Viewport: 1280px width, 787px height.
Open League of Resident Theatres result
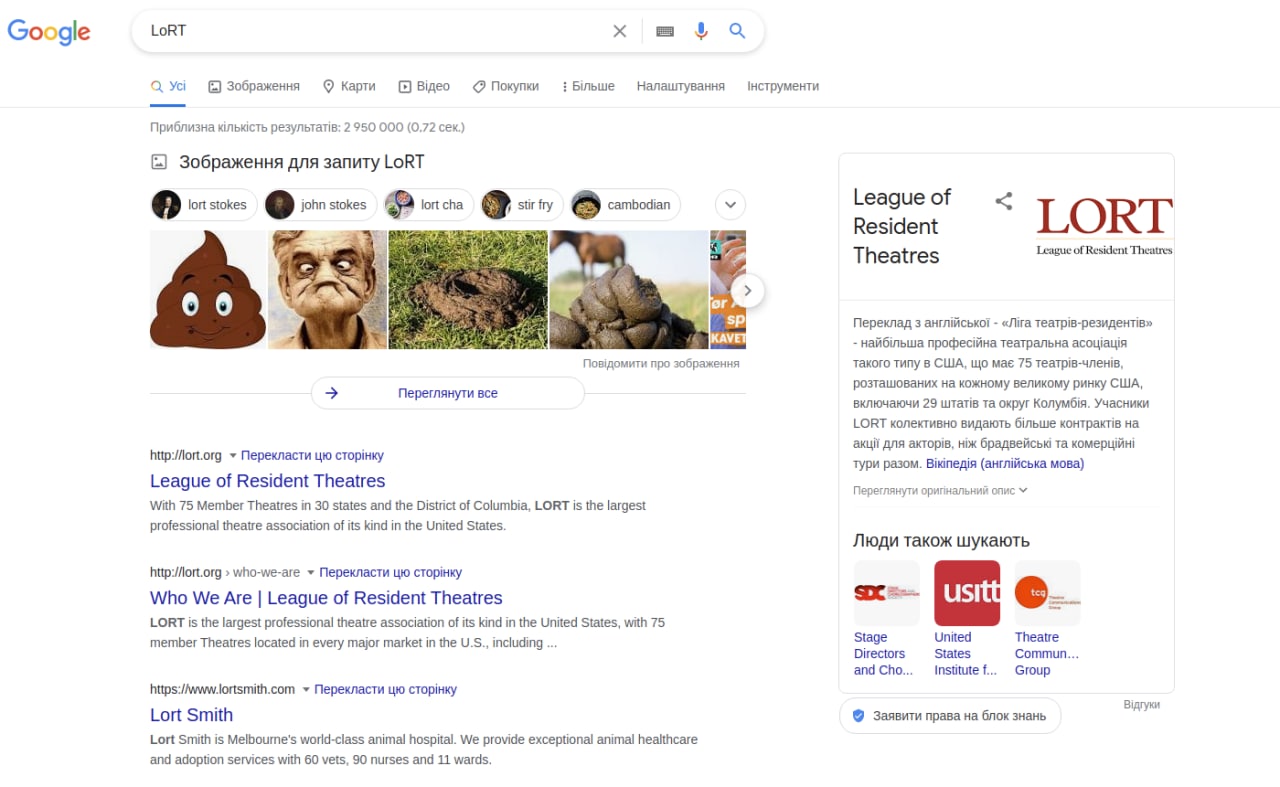pos(267,481)
